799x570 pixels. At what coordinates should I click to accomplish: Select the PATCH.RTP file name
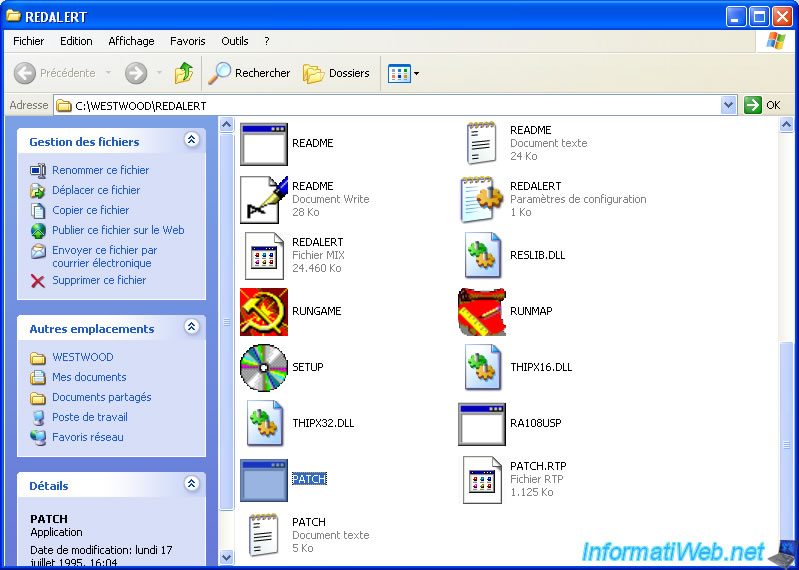[x=538, y=466]
